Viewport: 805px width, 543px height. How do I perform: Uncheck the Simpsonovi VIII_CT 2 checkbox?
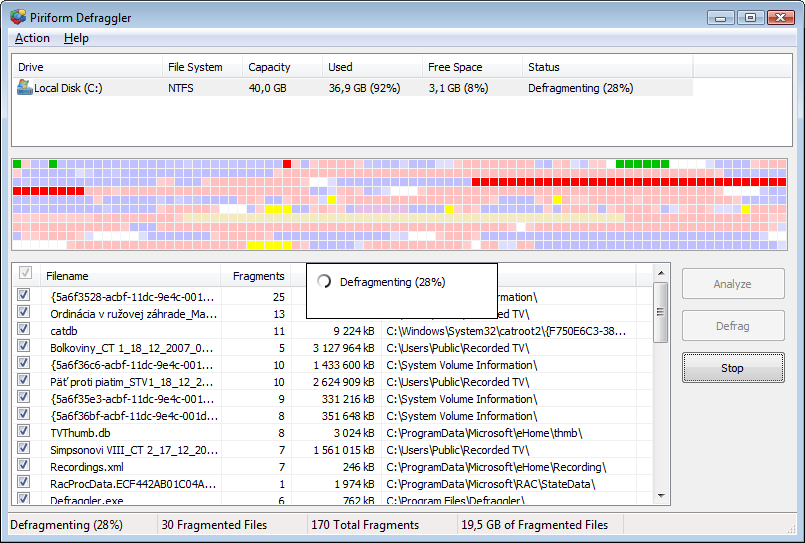click(x=23, y=448)
